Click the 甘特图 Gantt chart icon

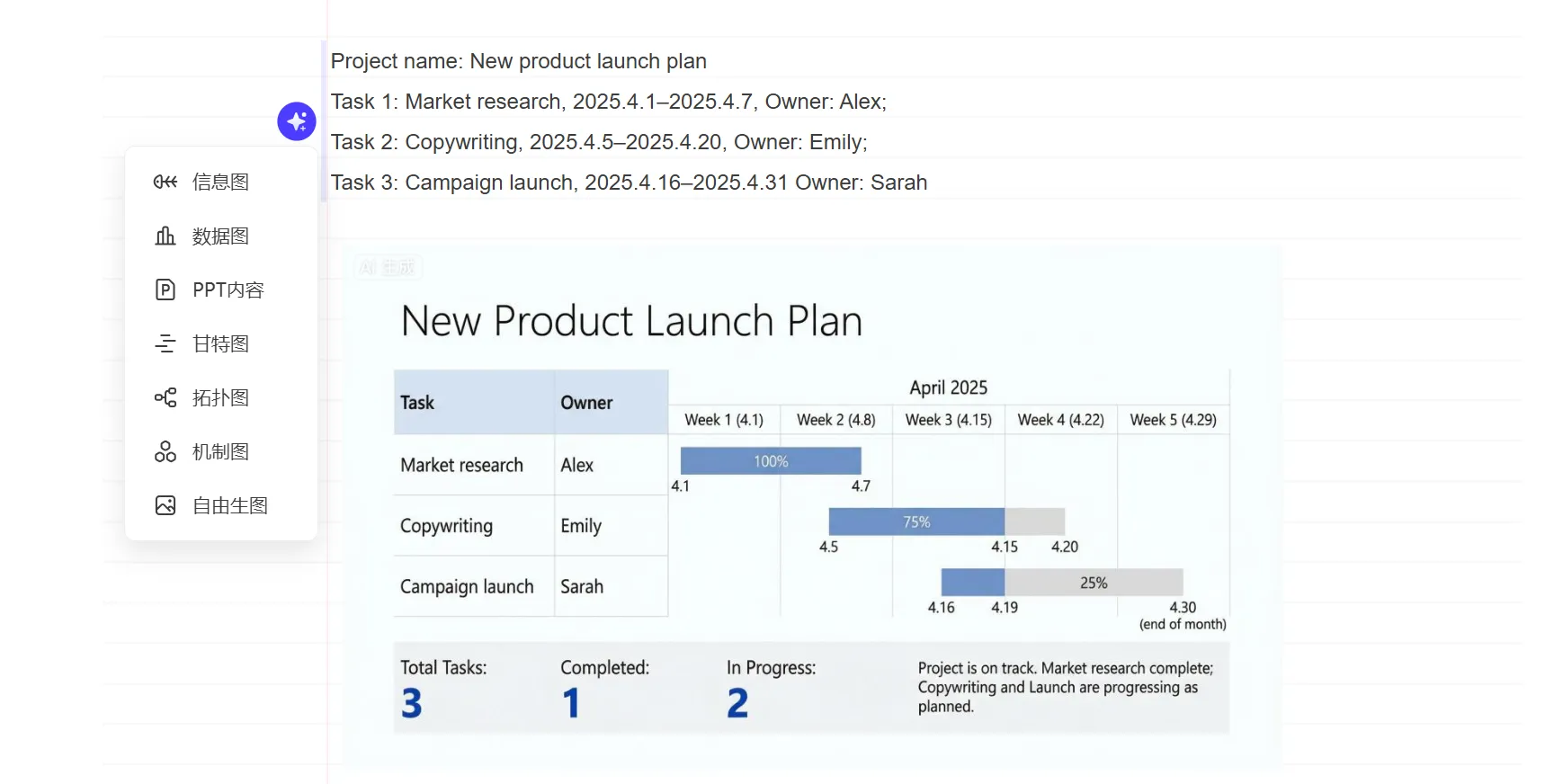tap(165, 343)
